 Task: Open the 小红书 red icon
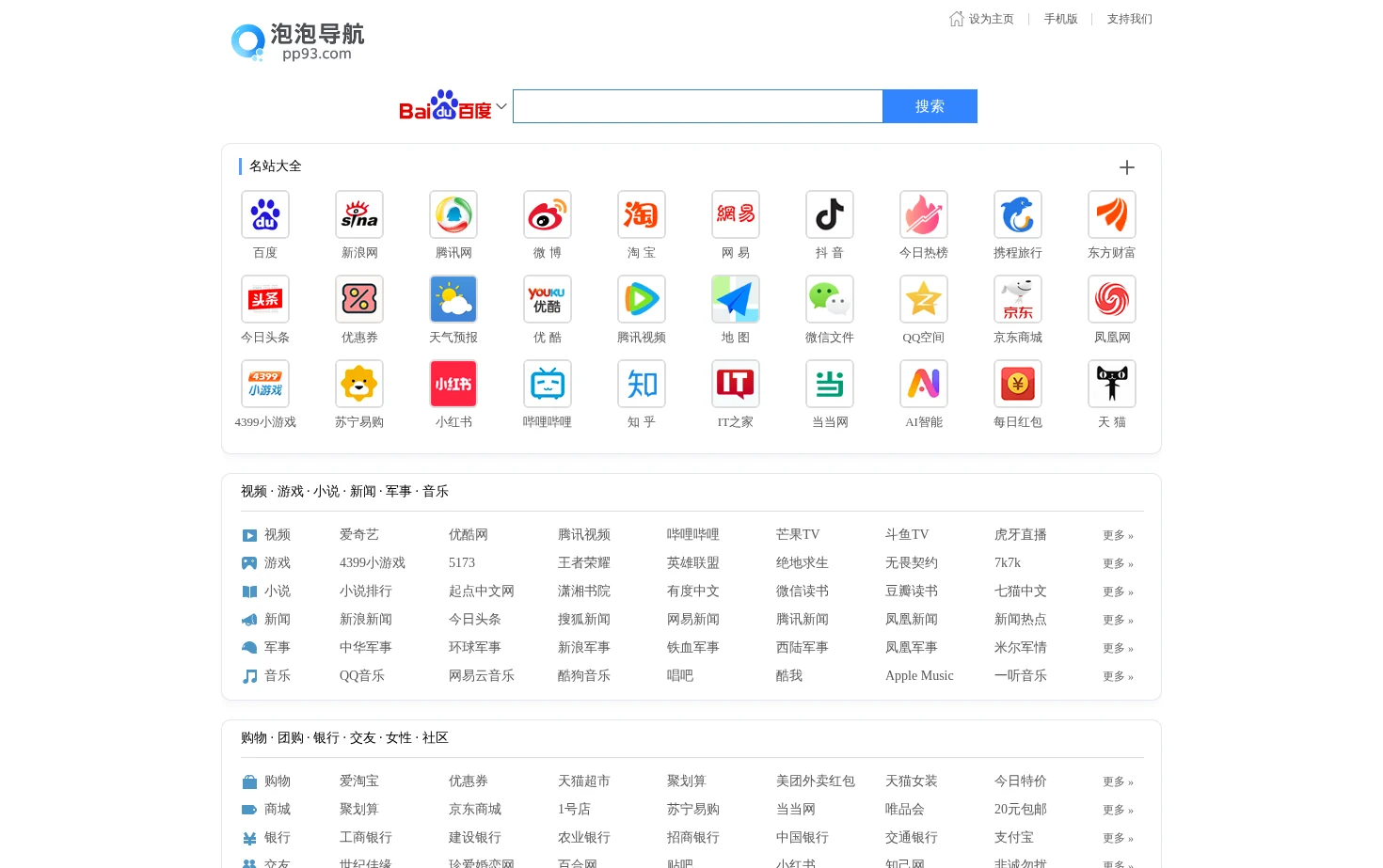453,384
